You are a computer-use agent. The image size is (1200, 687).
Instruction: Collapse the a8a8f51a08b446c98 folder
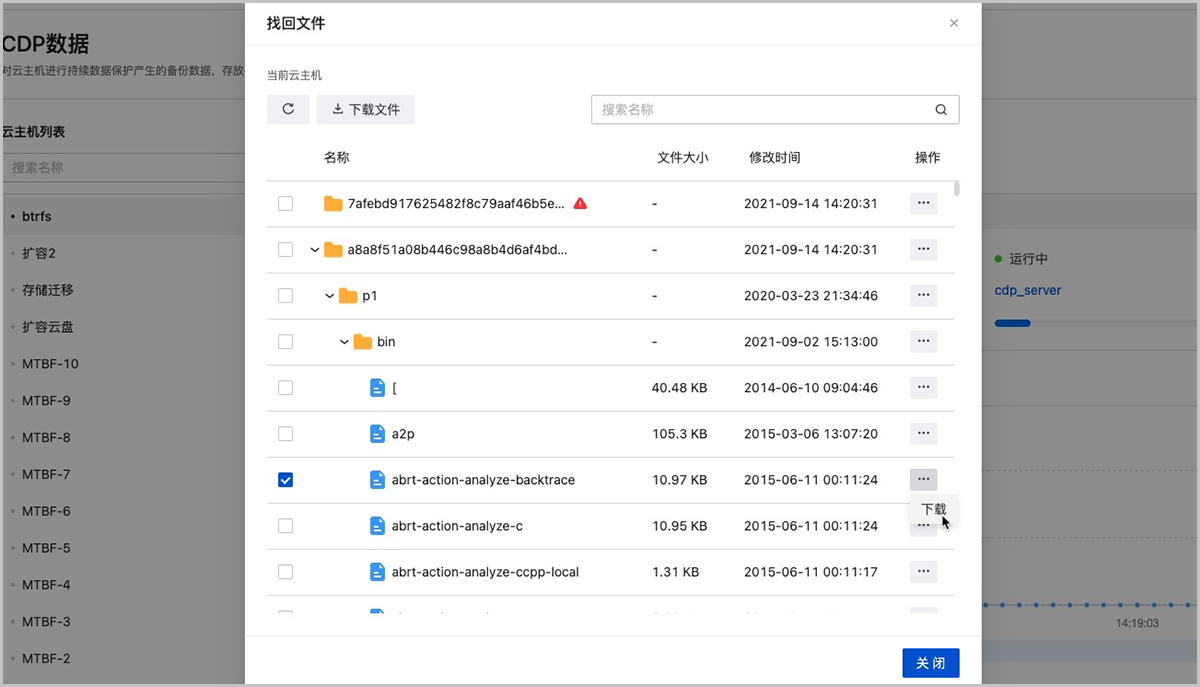(315, 250)
